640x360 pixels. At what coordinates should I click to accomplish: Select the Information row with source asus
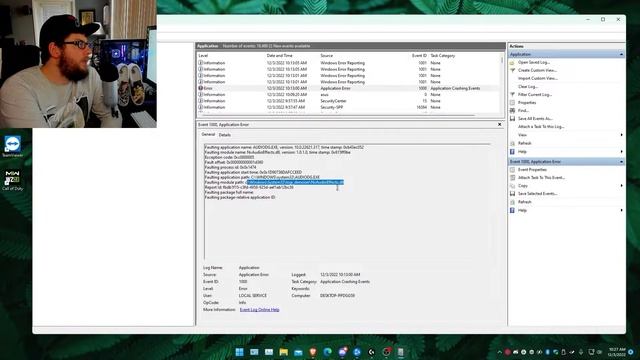[x=348, y=94]
